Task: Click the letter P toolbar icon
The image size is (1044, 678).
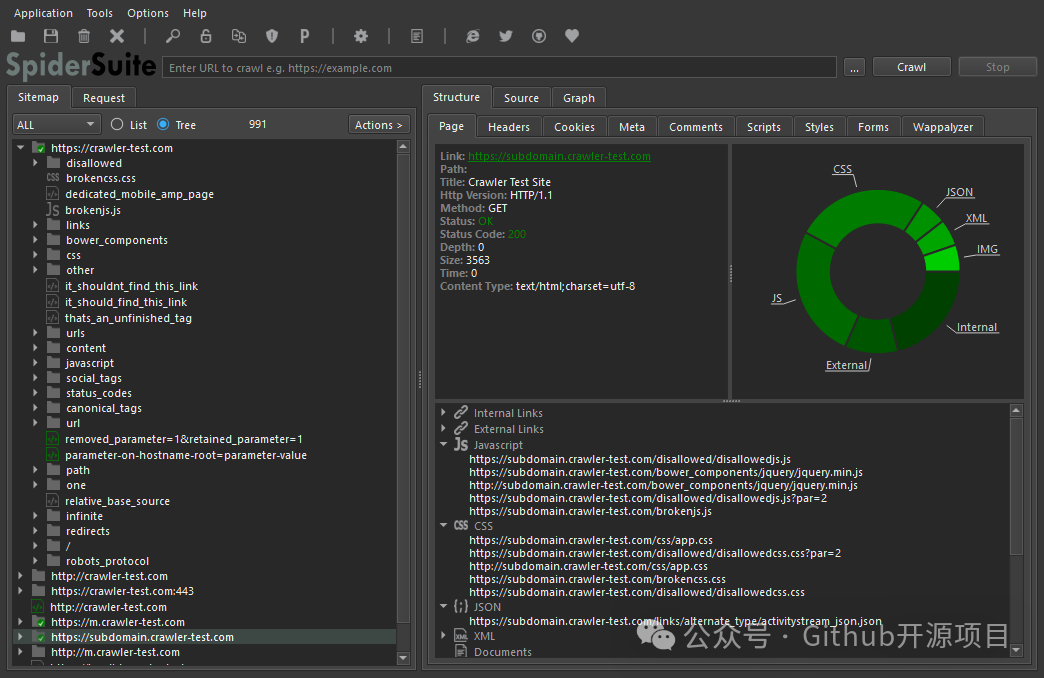Action: [x=304, y=36]
